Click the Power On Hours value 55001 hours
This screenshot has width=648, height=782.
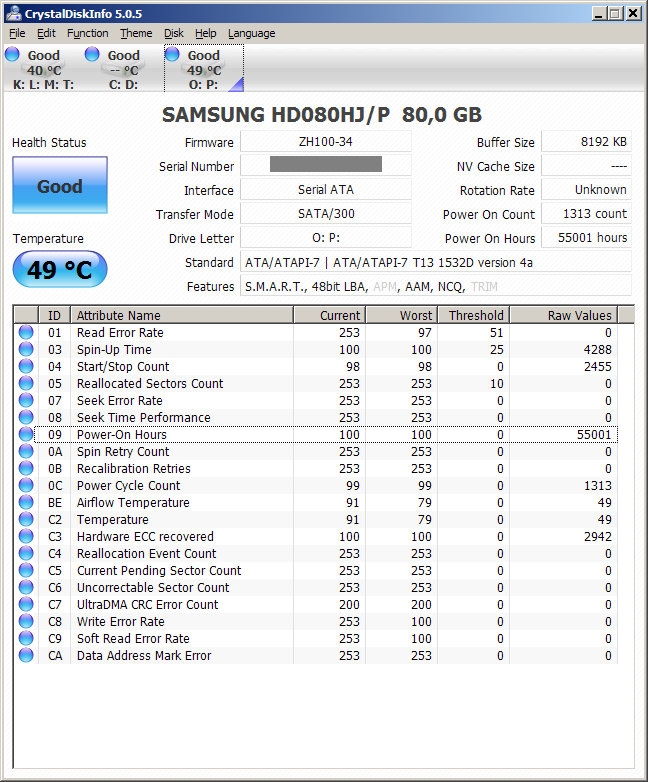tap(586, 237)
